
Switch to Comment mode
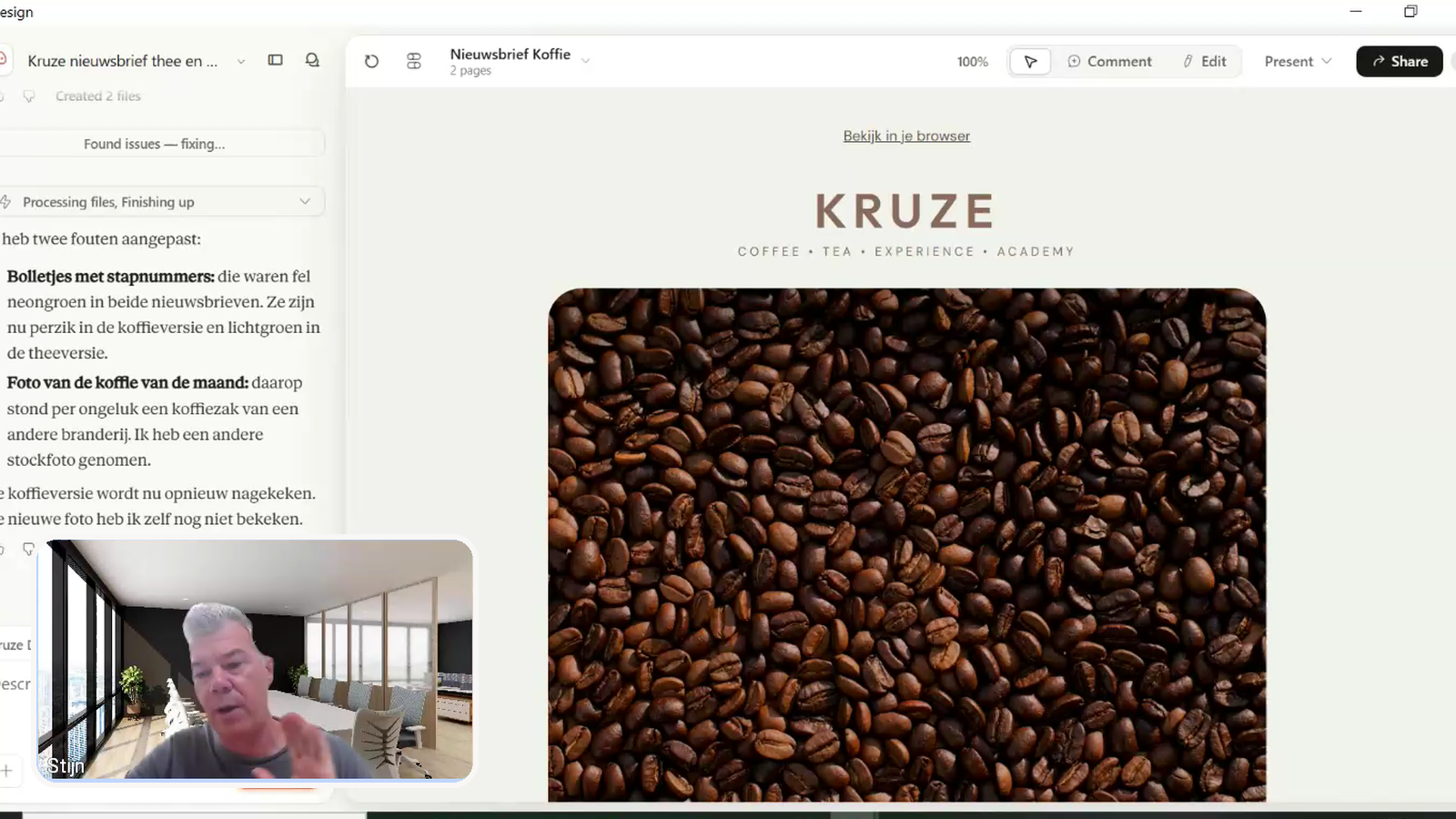pyautogui.click(x=1109, y=61)
